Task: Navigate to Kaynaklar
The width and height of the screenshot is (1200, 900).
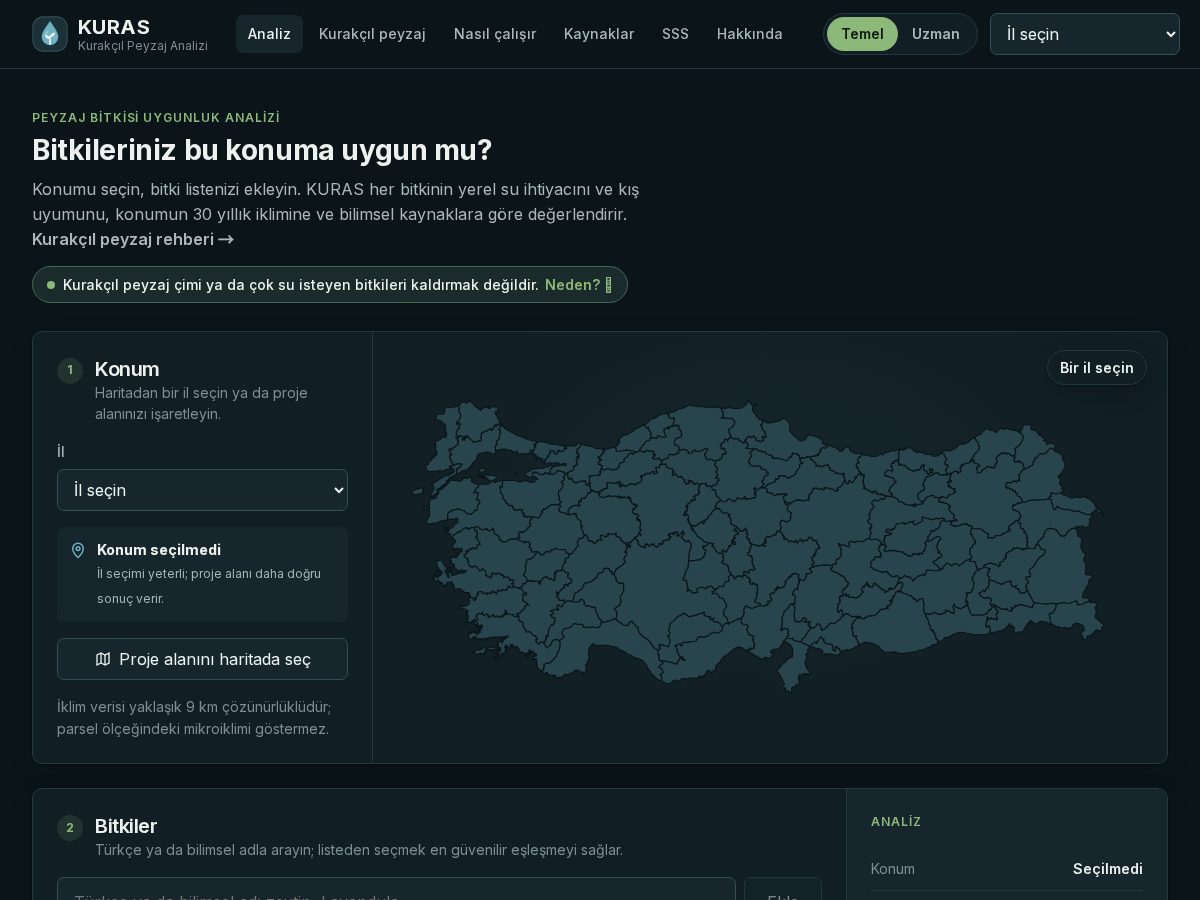Action: [599, 34]
